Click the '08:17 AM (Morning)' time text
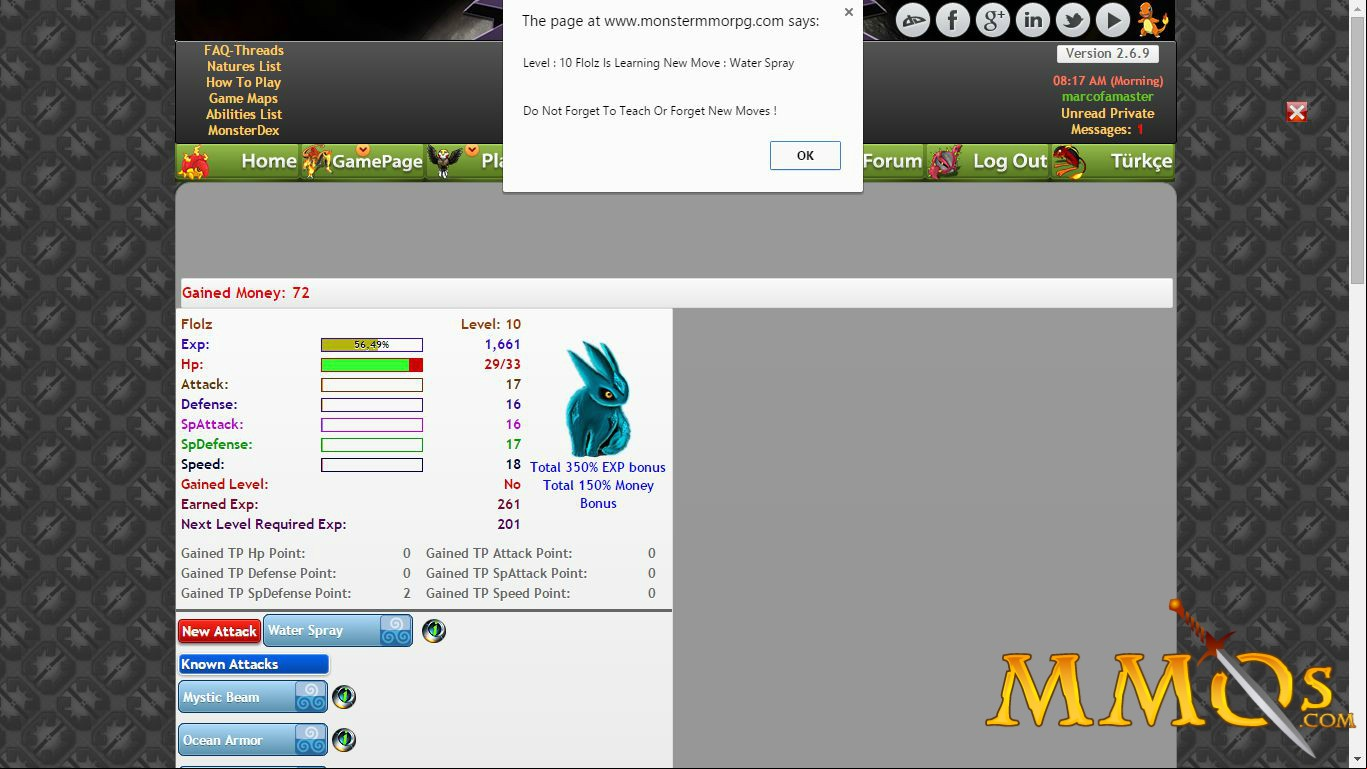Viewport: 1367px width, 769px height. tap(1108, 81)
